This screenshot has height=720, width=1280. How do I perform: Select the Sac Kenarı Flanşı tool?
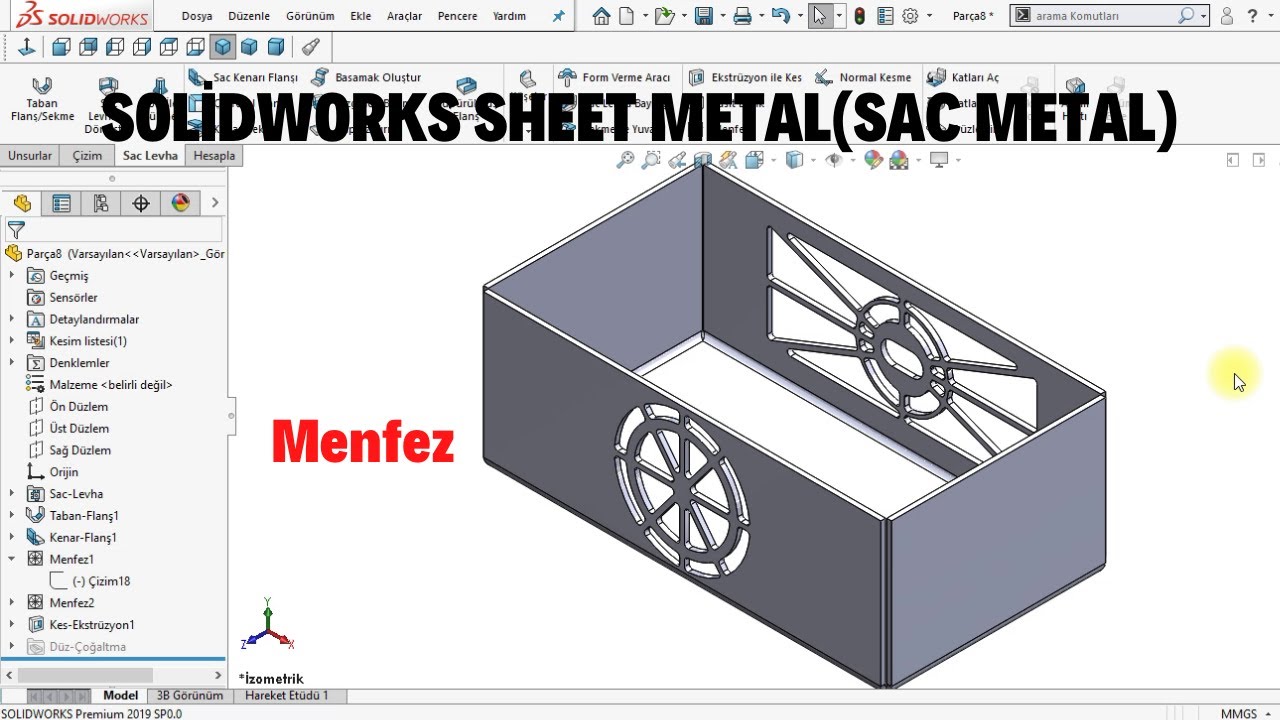coord(243,77)
